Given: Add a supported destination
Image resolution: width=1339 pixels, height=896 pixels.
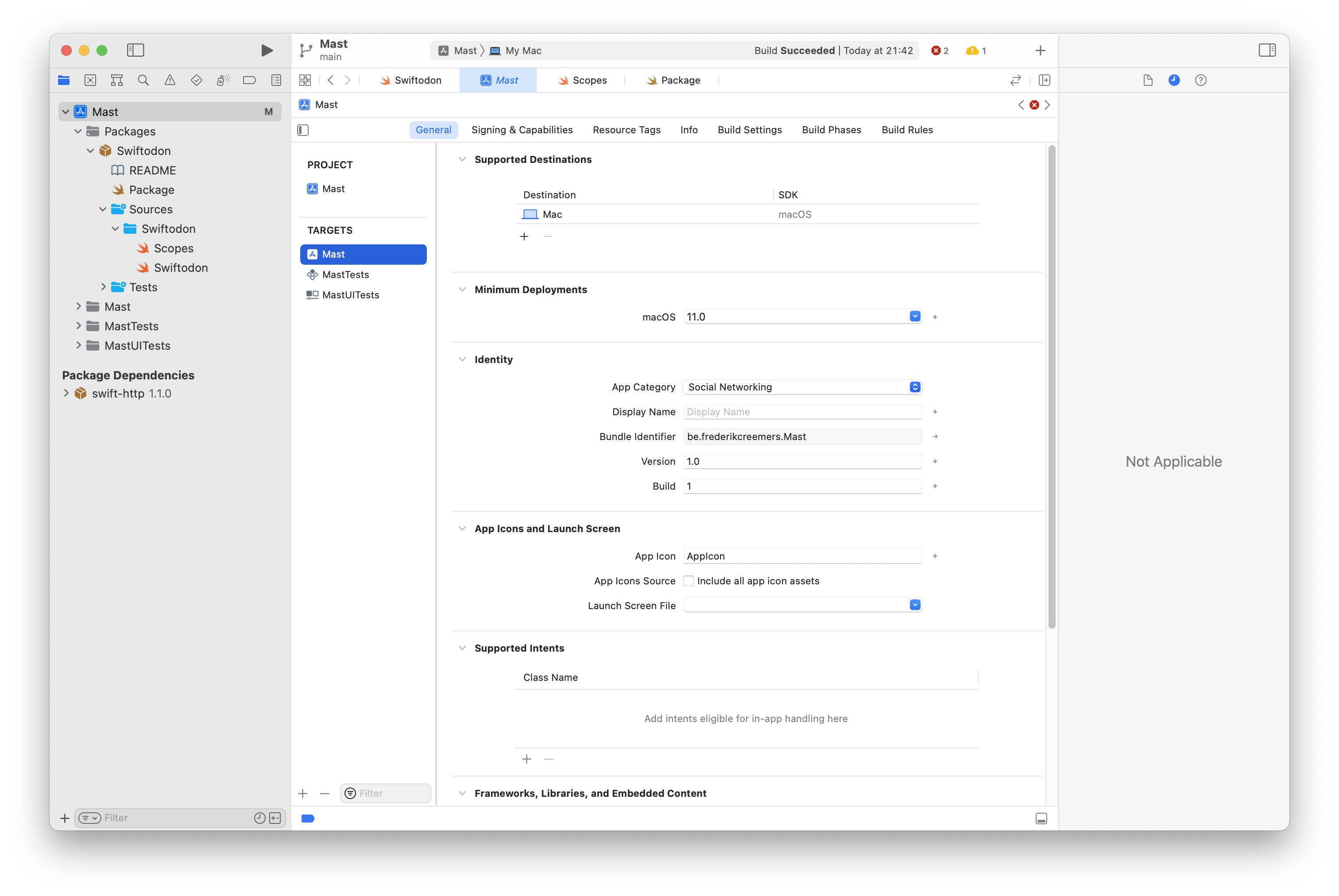Looking at the screenshot, I should tap(524, 236).
